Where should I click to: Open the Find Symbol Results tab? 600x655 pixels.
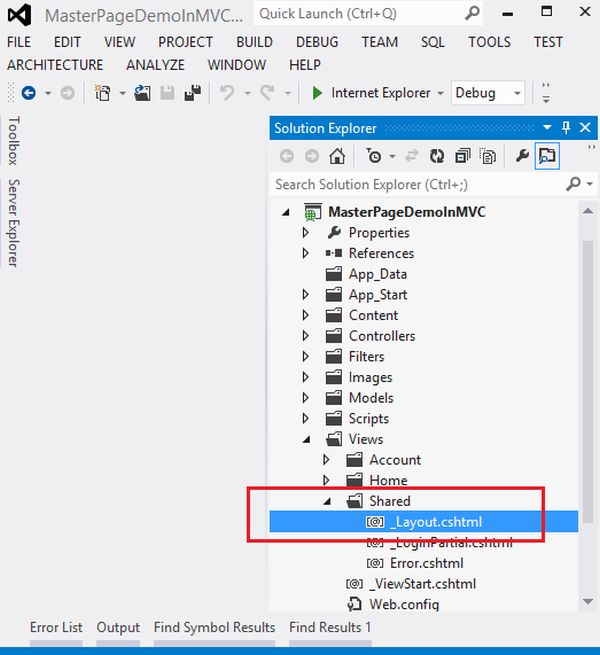point(214,627)
